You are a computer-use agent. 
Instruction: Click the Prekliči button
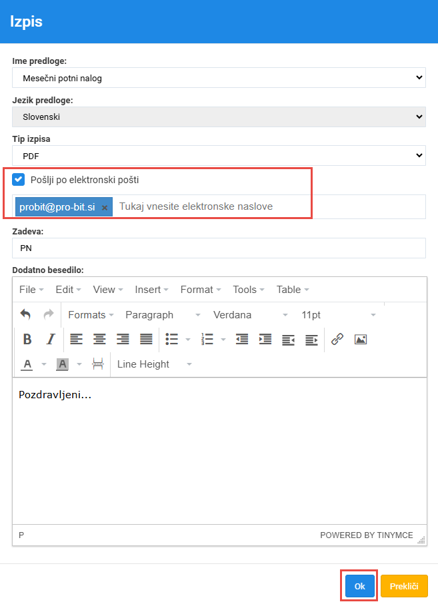(404, 586)
